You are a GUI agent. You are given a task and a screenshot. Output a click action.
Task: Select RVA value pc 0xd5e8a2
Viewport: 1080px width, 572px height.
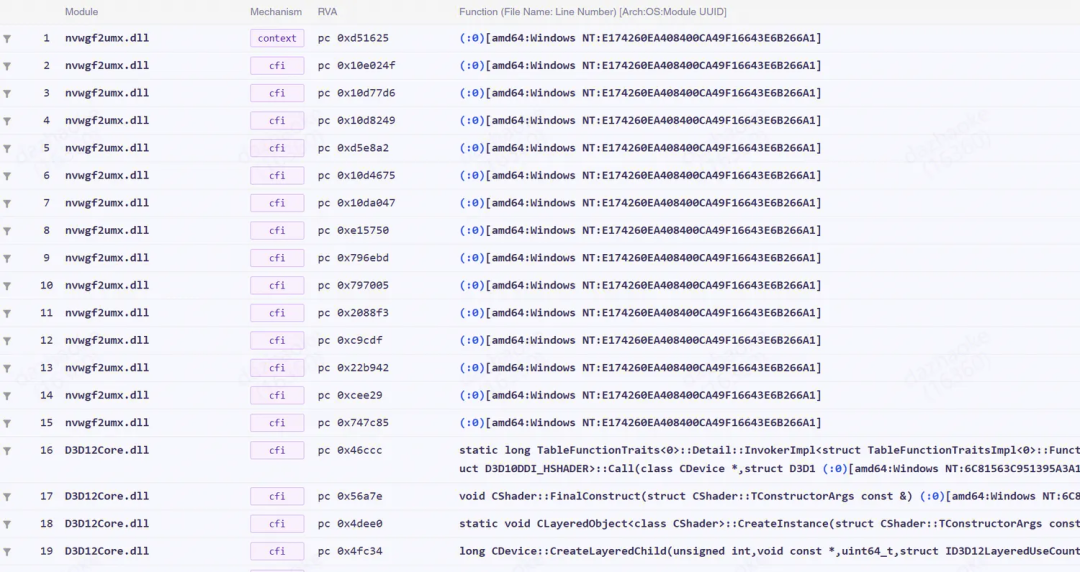click(353, 147)
